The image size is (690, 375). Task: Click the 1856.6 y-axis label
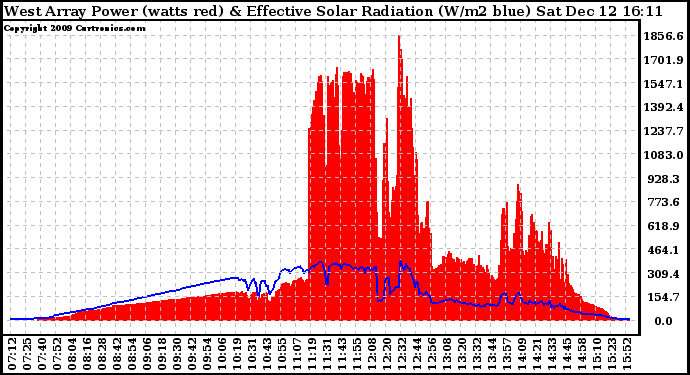point(664,36)
